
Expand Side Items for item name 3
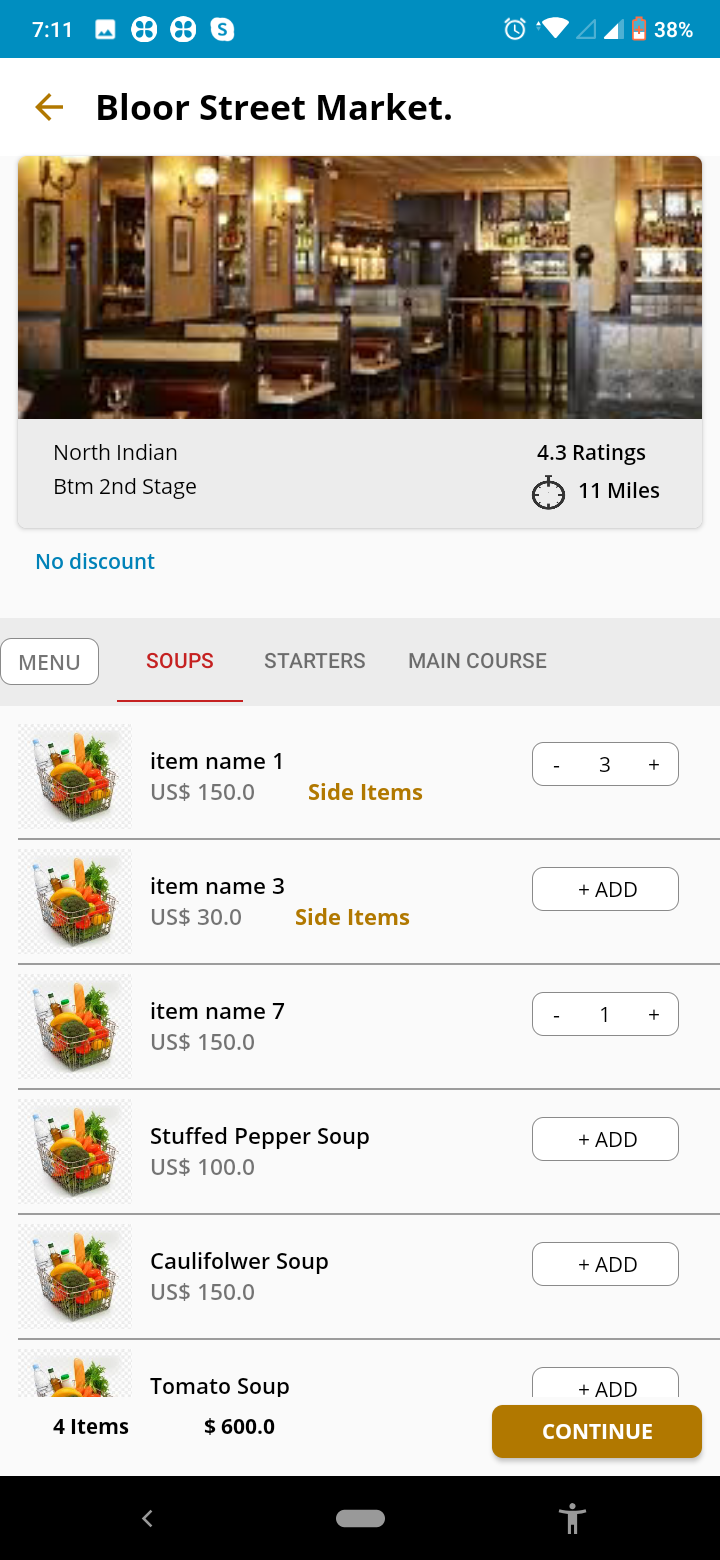coord(352,917)
